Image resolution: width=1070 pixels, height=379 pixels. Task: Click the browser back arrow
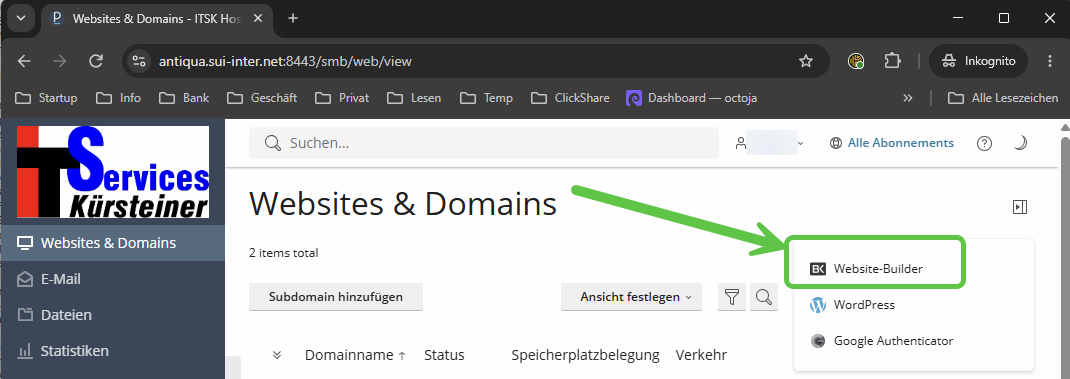coord(25,61)
